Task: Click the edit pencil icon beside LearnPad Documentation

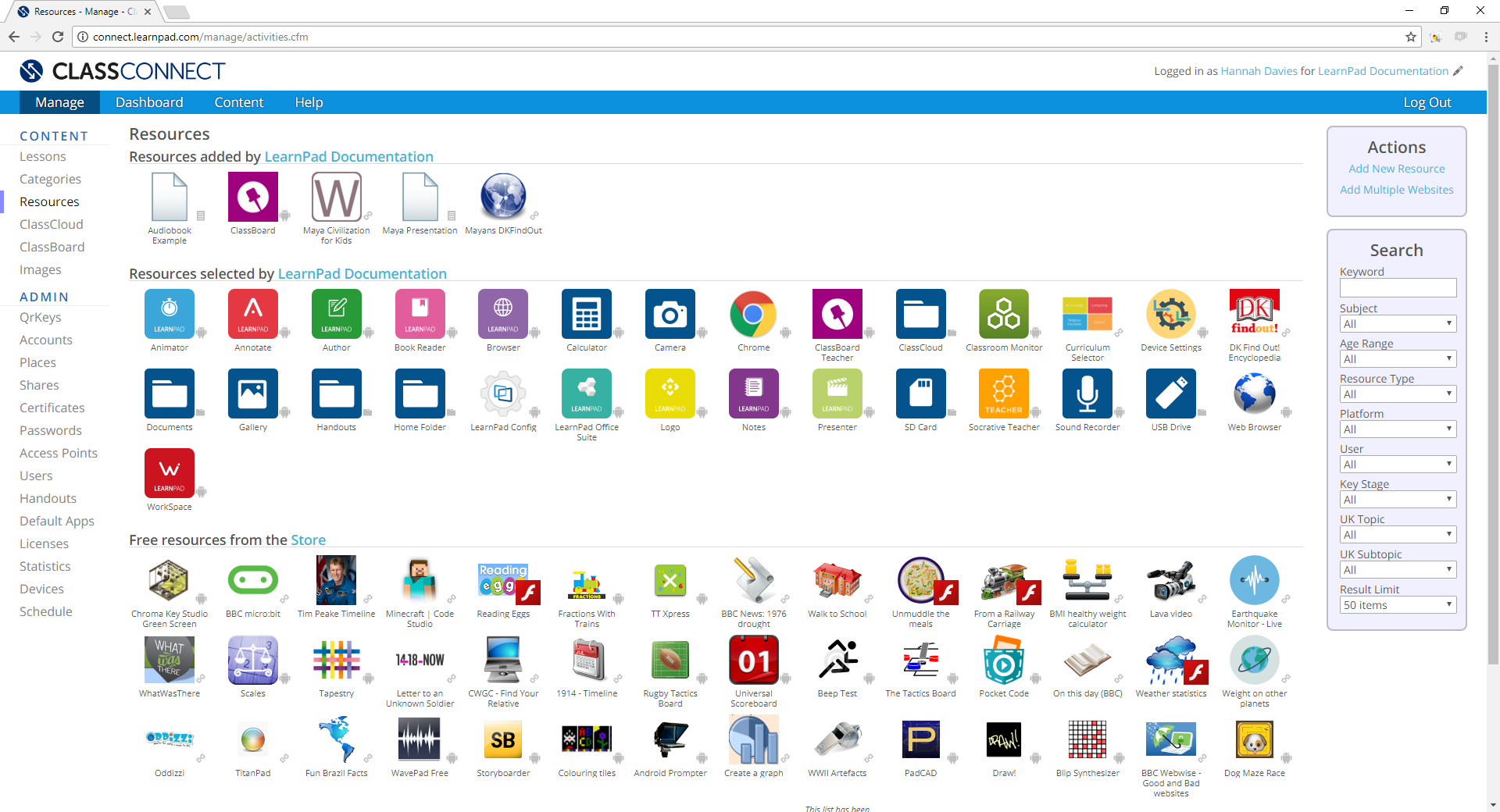Action: (1458, 71)
